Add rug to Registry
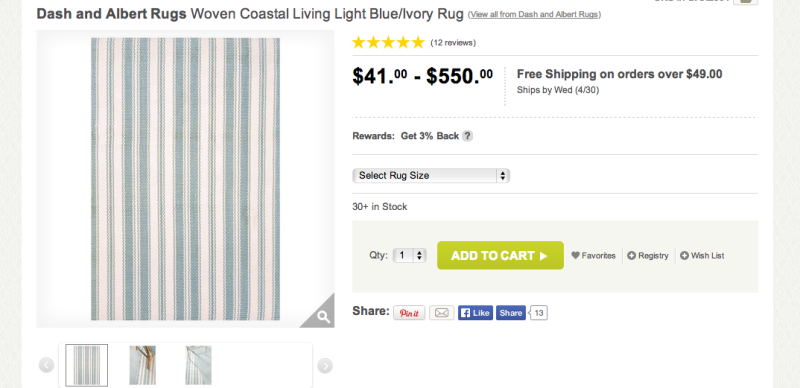Viewport: 800px width, 388px height. 648,256
